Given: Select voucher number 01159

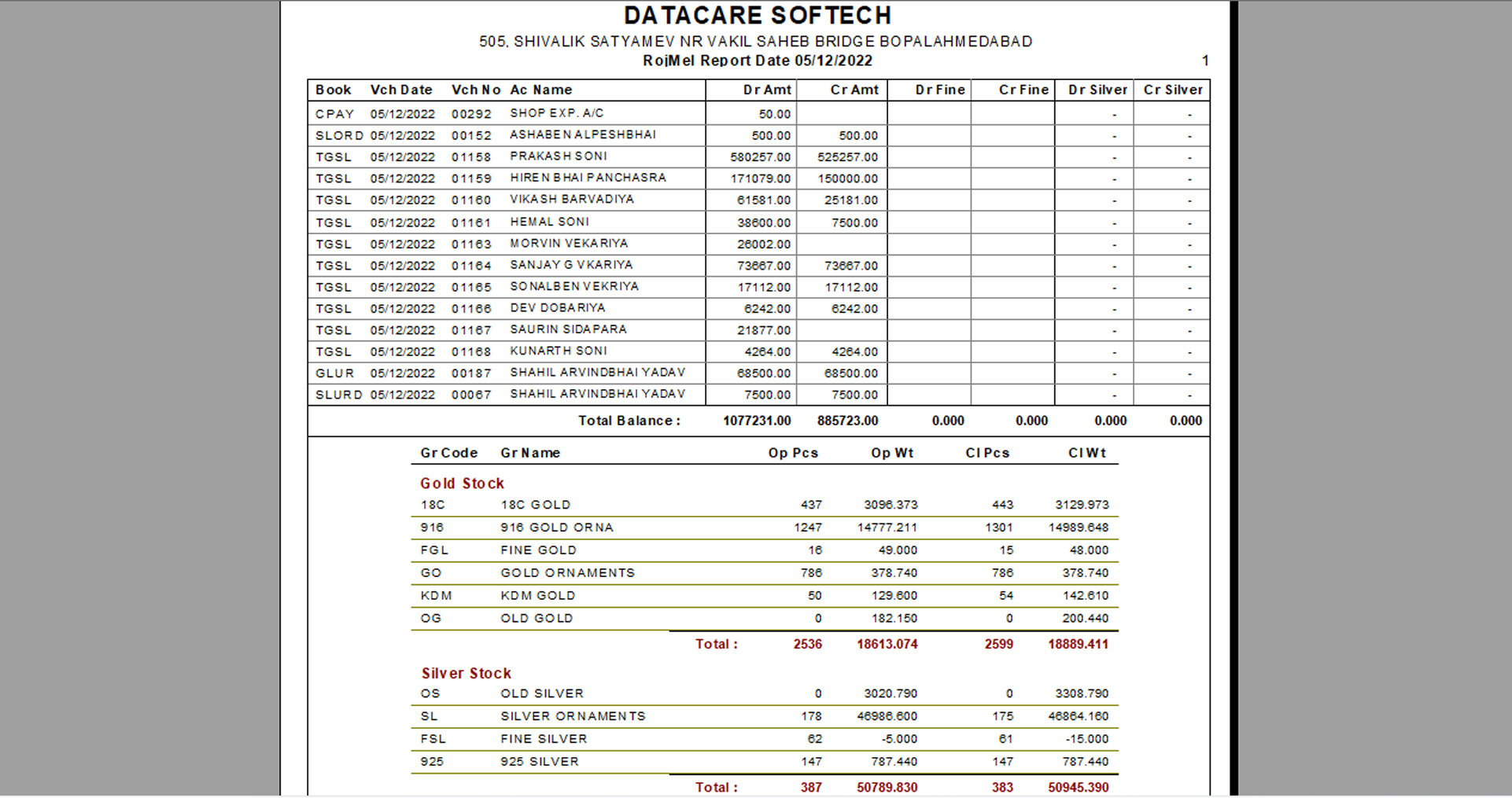Looking at the screenshot, I should pyautogui.click(x=471, y=178).
